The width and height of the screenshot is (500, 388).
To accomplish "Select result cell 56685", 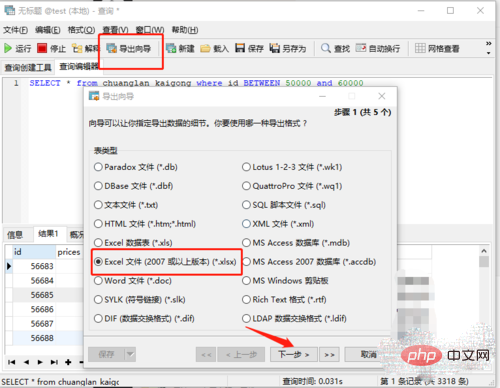I will point(34,295).
